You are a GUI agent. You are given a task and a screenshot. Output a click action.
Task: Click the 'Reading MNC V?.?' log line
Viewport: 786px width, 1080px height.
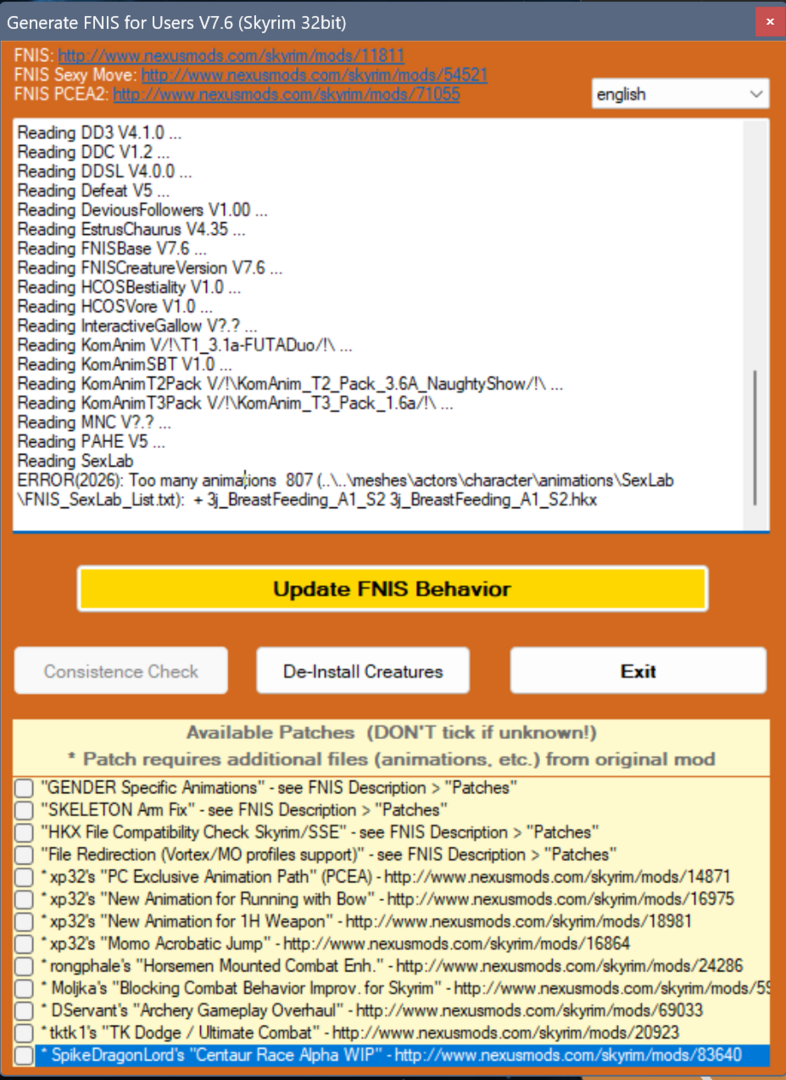click(x=94, y=422)
